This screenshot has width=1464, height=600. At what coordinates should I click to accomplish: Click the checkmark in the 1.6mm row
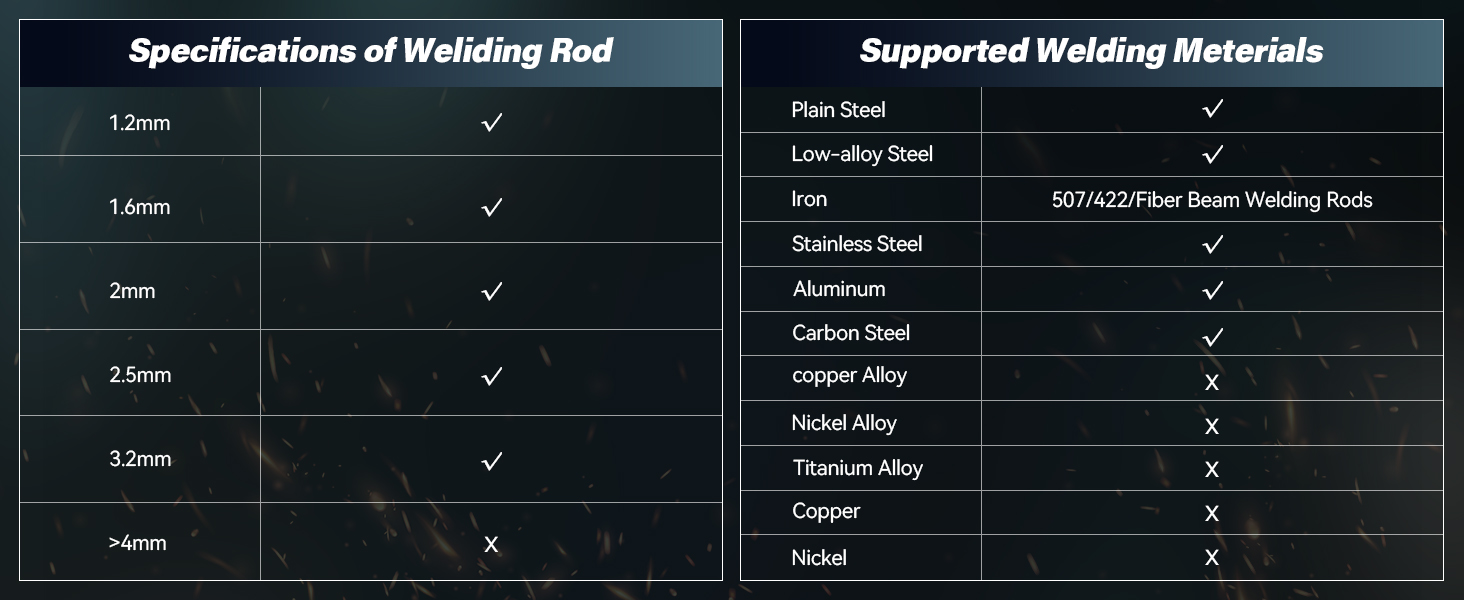tap(491, 207)
